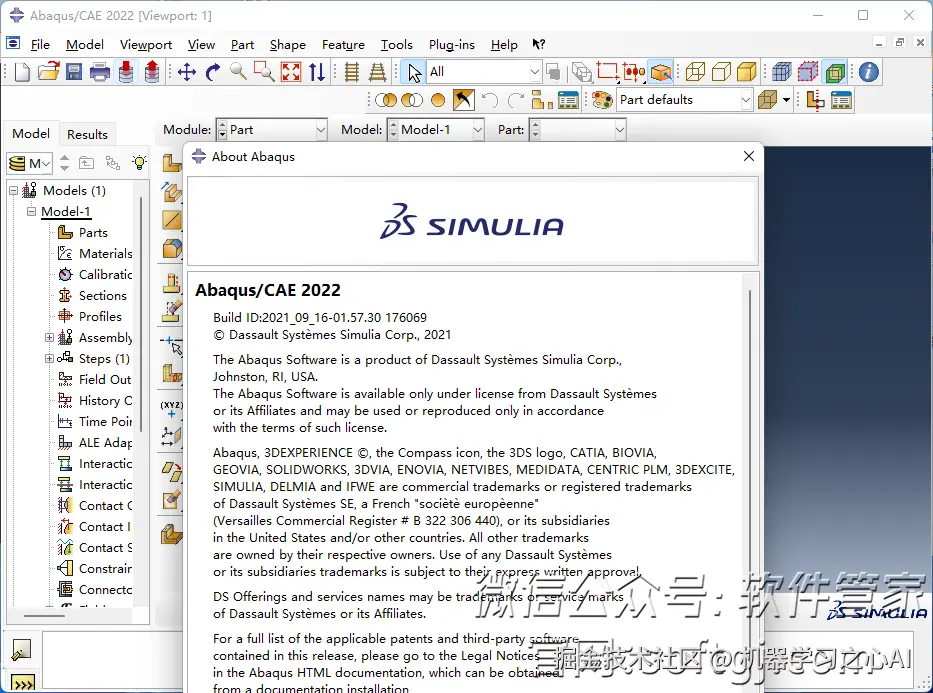Expand the Steps (1) tree node
Image resolution: width=933 pixels, height=693 pixels.
click(49, 358)
